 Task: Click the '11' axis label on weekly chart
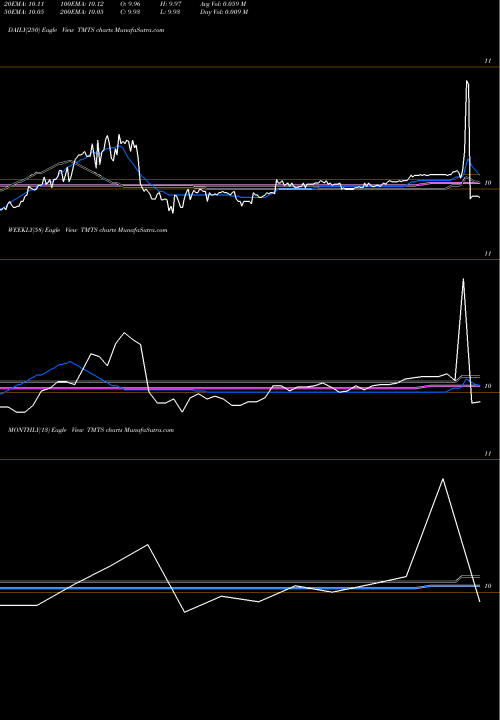[488, 253]
